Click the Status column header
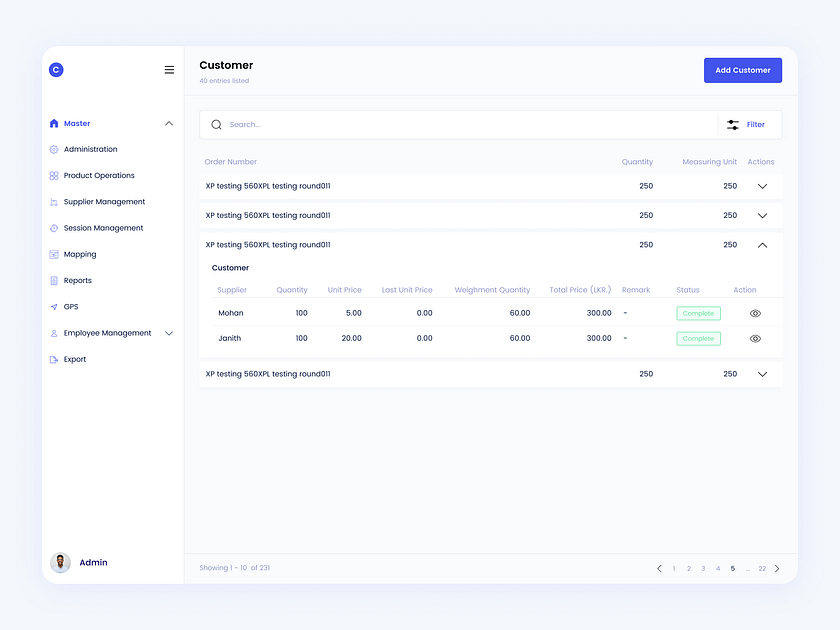This screenshot has height=630, width=840. click(x=688, y=290)
